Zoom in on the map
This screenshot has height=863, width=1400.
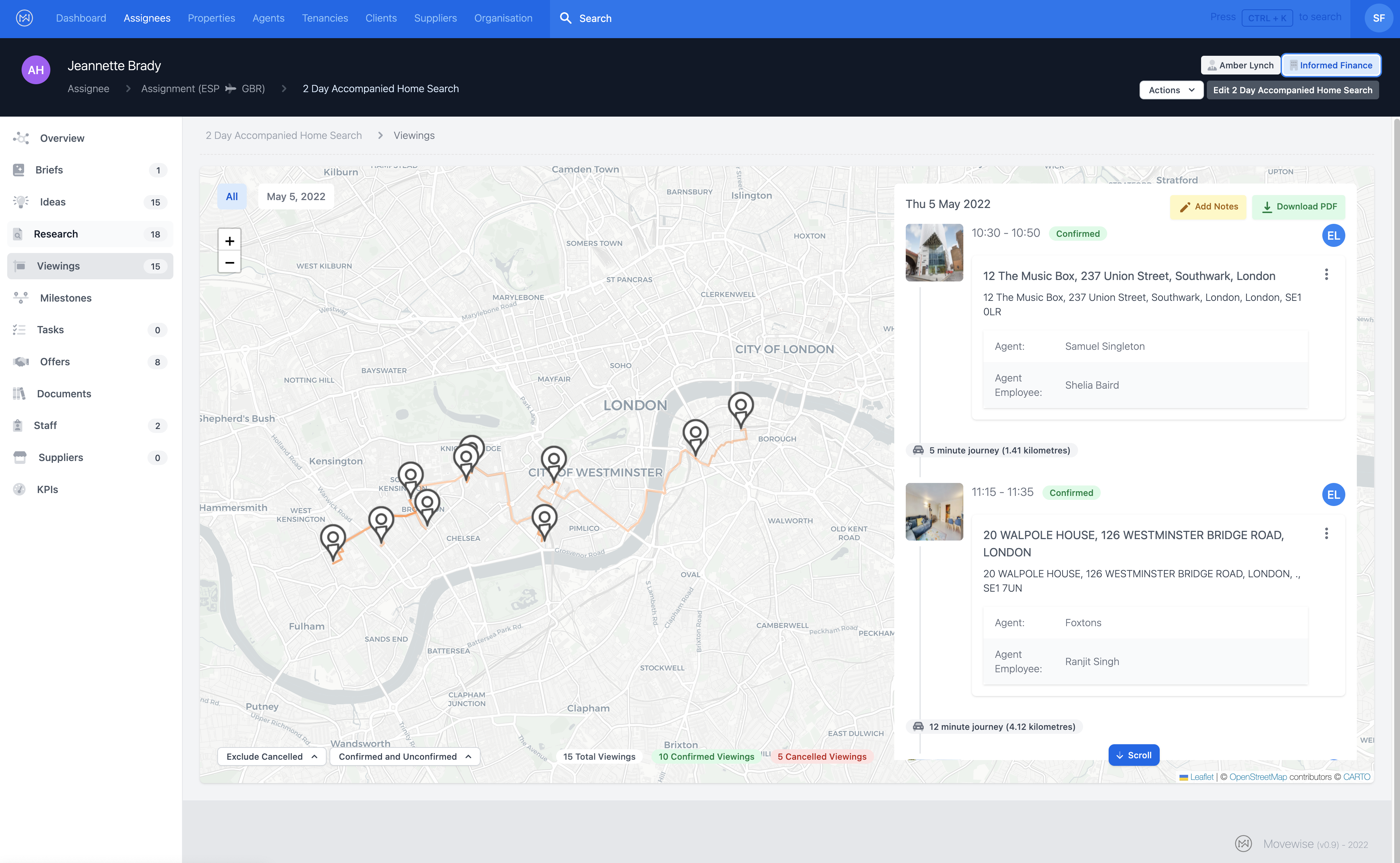point(229,240)
